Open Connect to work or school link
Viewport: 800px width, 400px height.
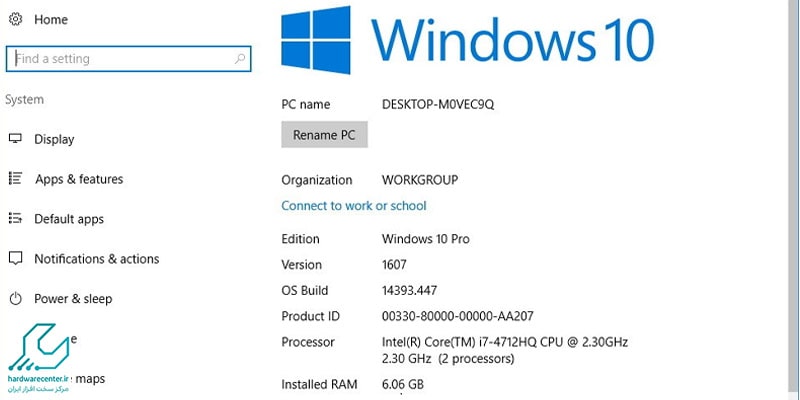(x=354, y=206)
